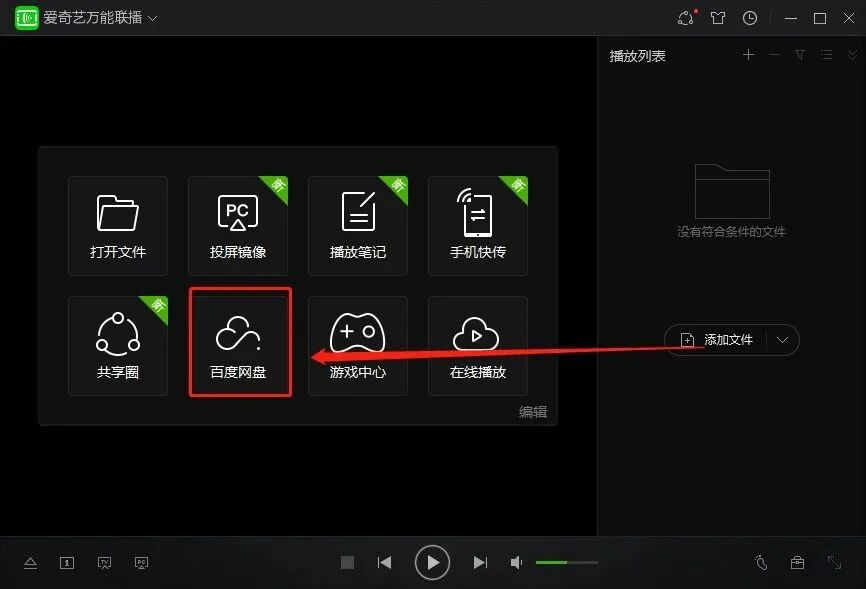Minimize the player window
The height and width of the screenshot is (589, 866).
coord(791,18)
